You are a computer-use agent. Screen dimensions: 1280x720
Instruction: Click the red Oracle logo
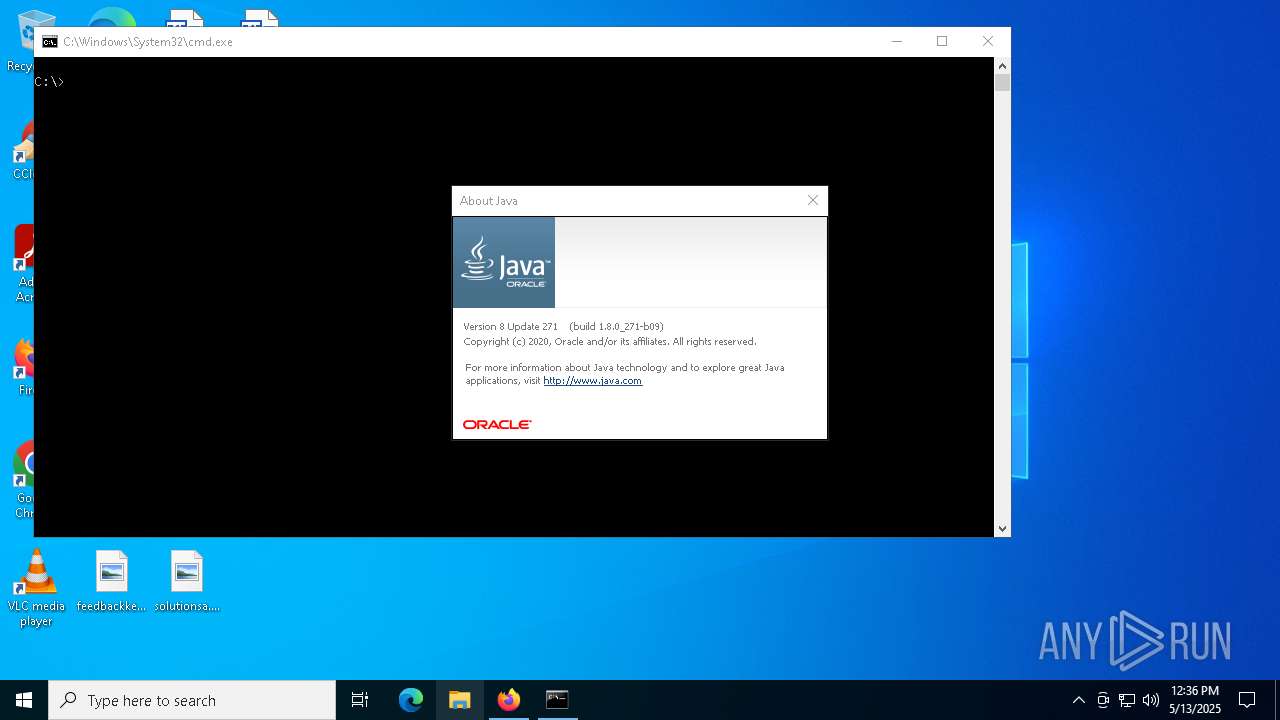(497, 425)
